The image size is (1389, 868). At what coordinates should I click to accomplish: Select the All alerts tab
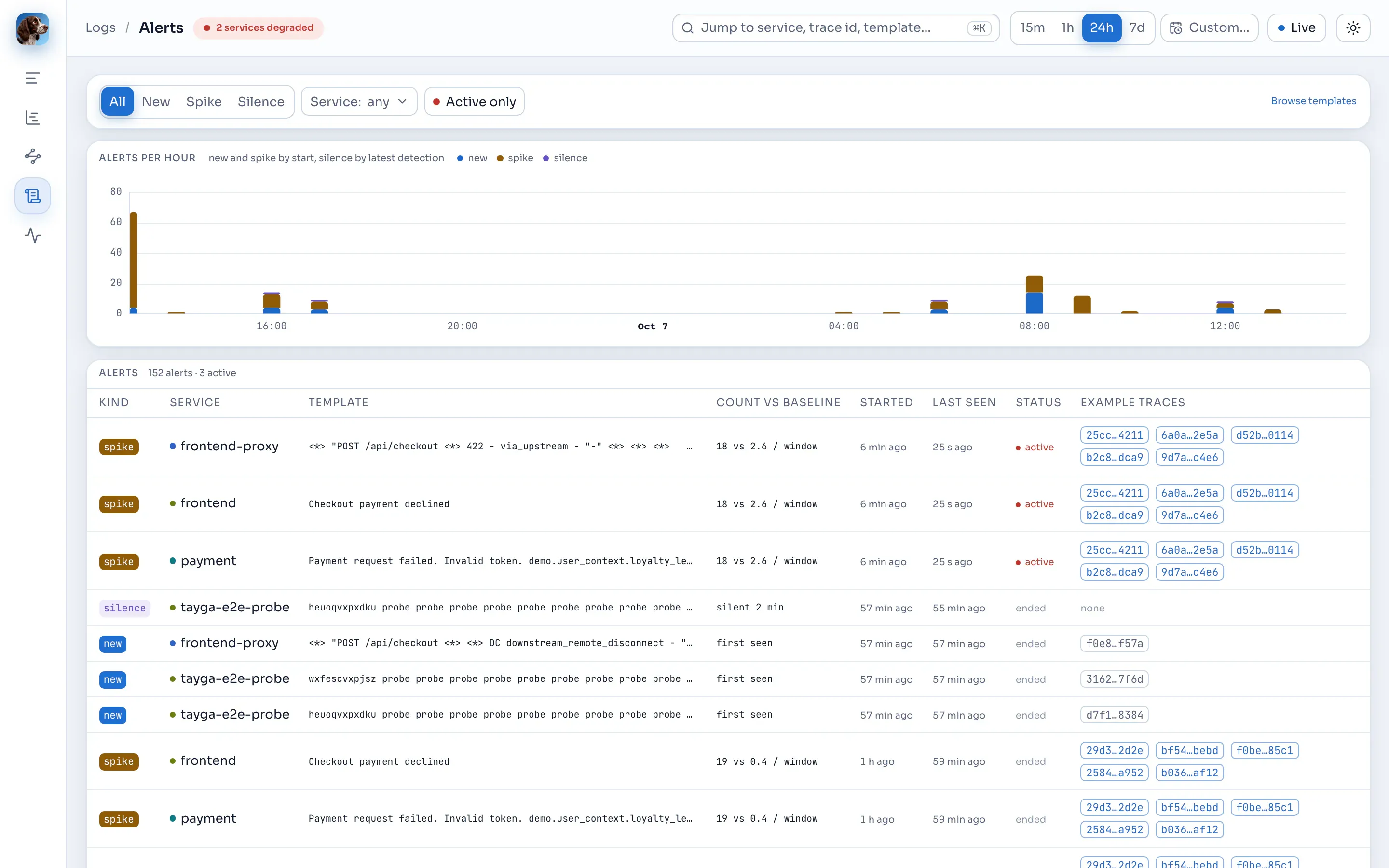pos(117,102)
